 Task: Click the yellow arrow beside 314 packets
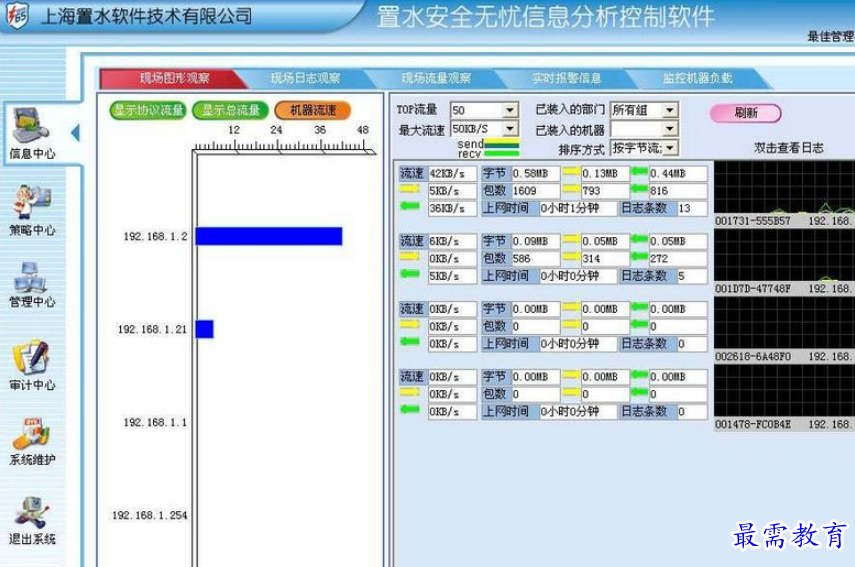click(571, 257)
